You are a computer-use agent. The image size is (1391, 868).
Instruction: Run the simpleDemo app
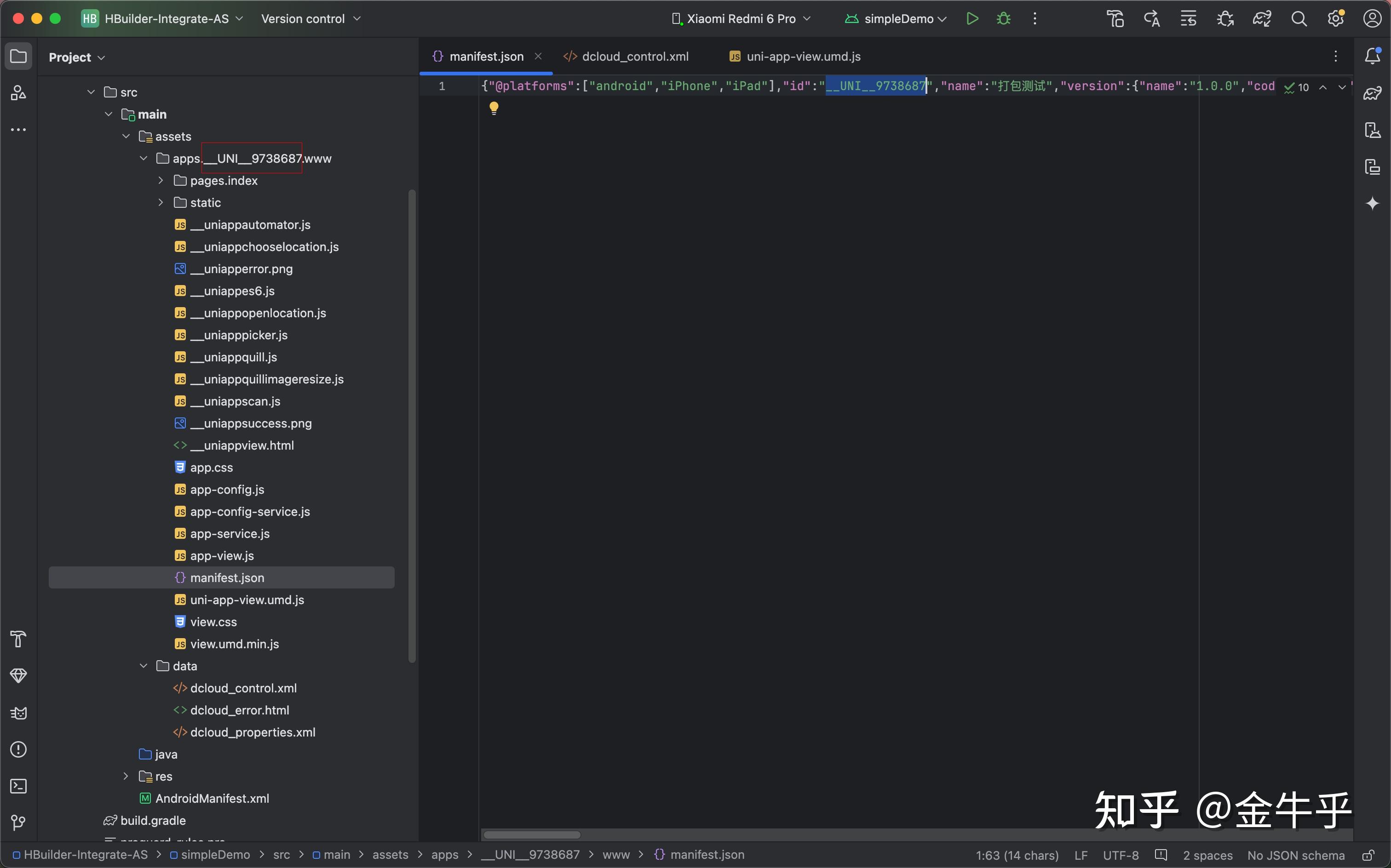(x=972, y=19)
